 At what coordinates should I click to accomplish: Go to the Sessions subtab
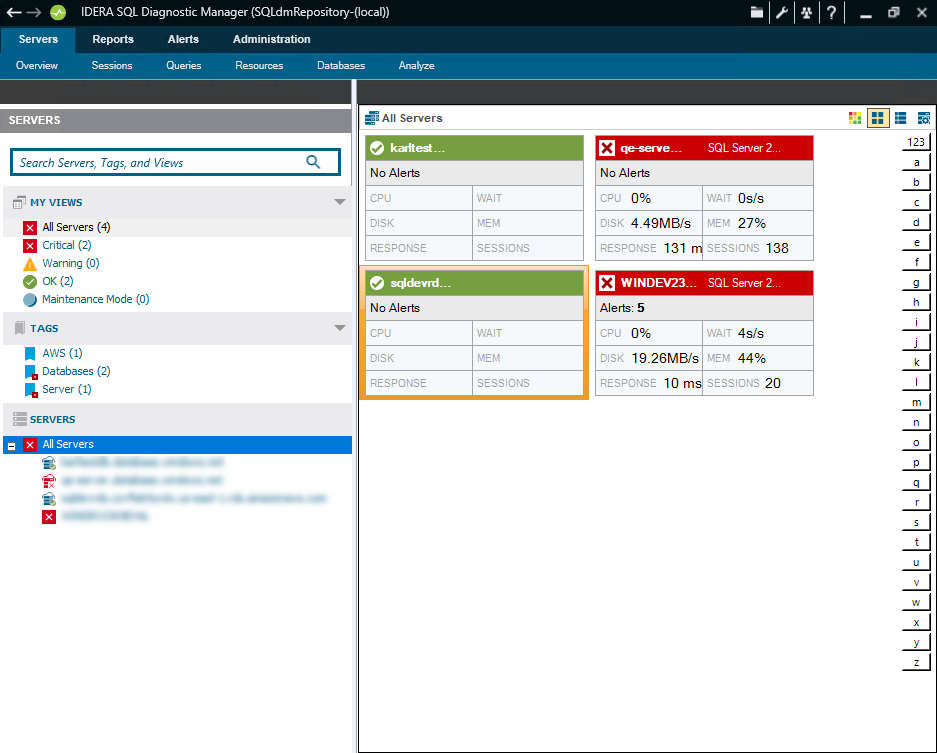[112, 66]
